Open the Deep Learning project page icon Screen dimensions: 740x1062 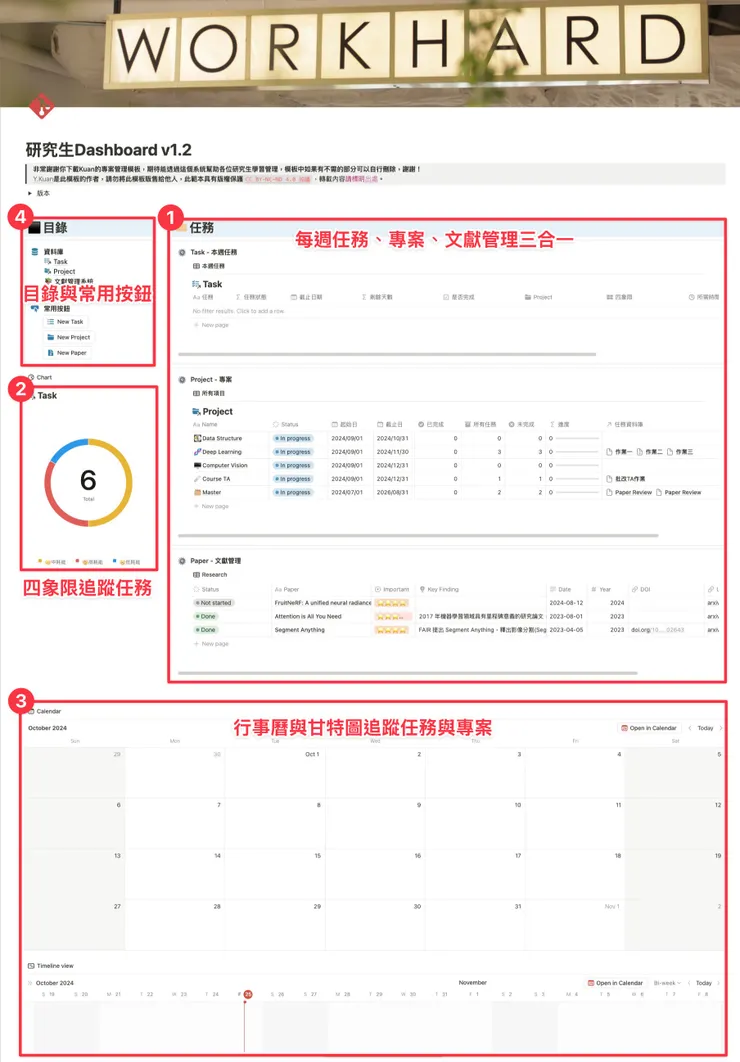[x=197, y=452]
